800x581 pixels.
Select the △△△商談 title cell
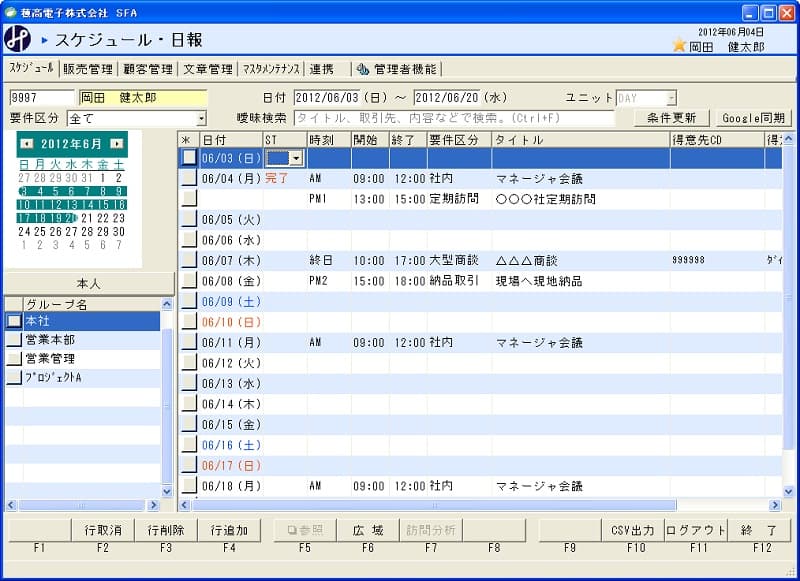(581, 260)
